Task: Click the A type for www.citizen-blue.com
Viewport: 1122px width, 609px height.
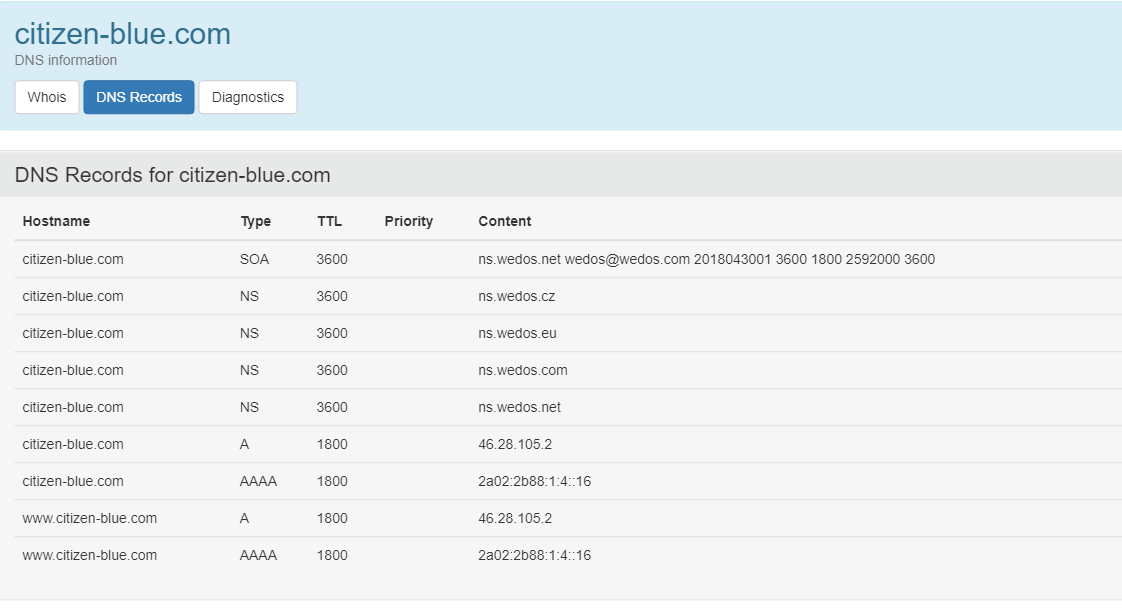Action: click(244, 519)
